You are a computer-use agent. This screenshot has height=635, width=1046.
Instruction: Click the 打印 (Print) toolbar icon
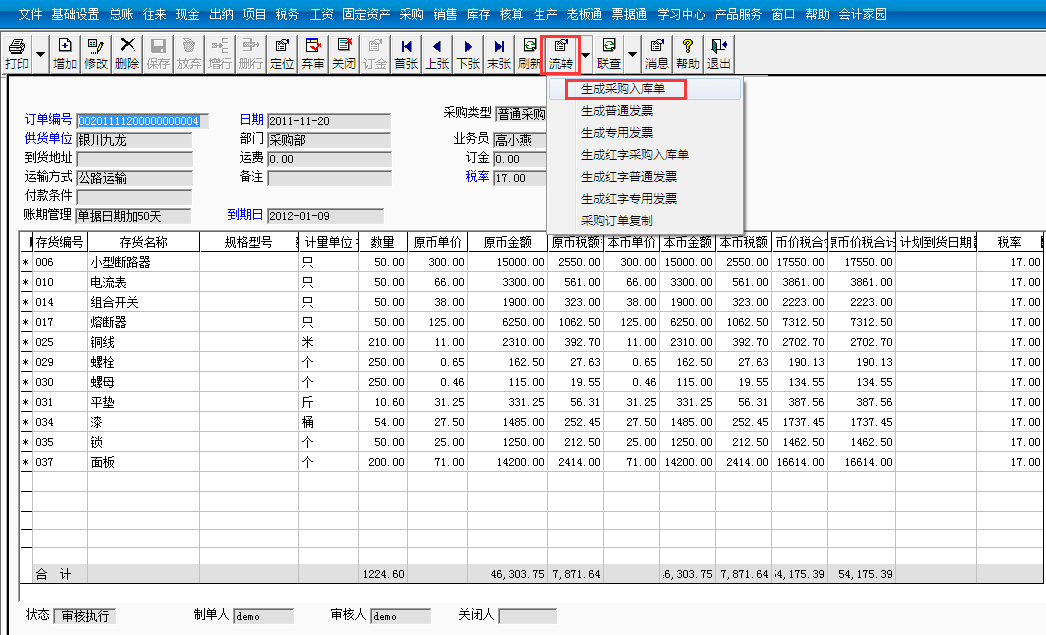[18, 52]
